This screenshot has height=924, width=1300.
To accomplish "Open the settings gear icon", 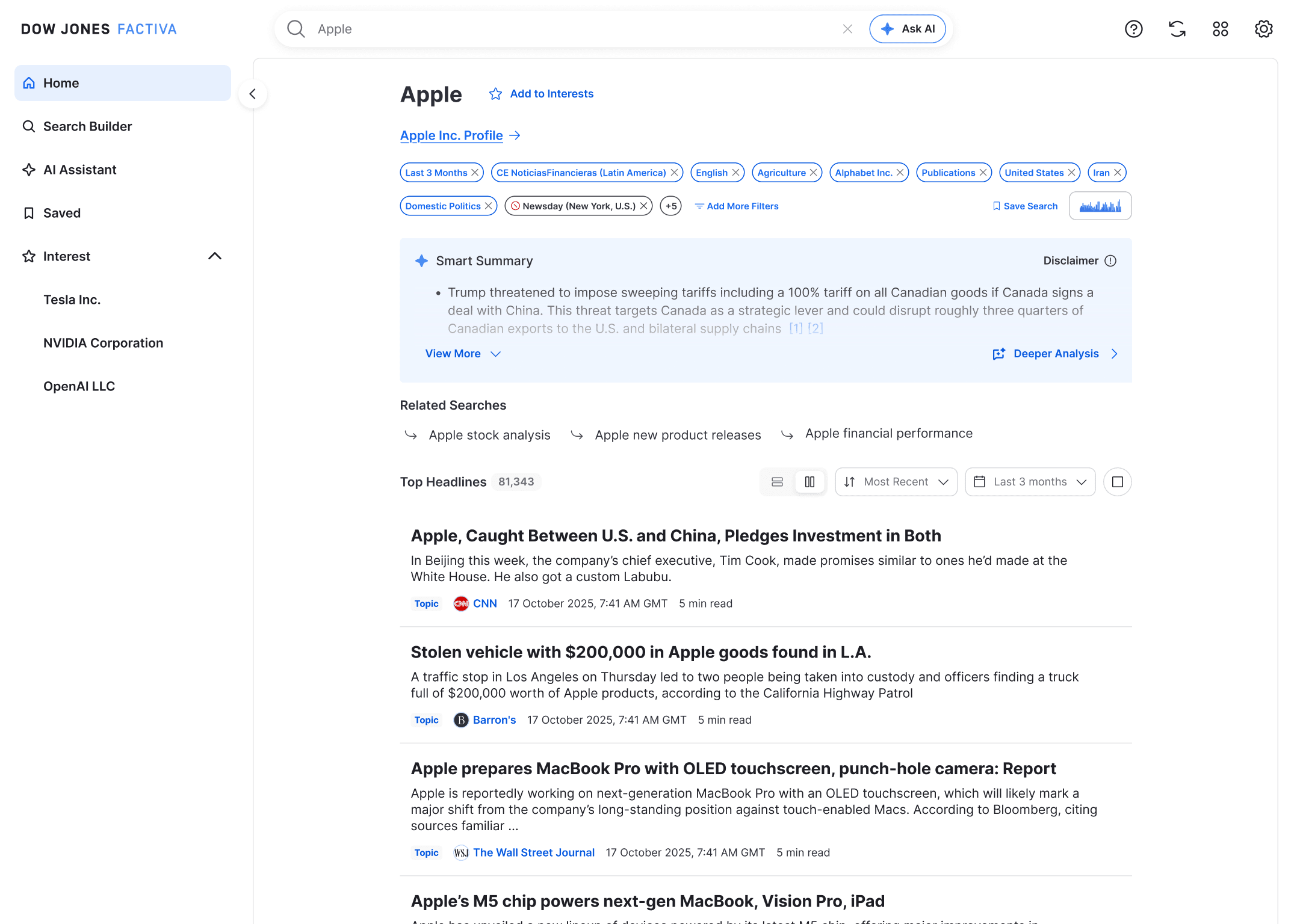I will (x=1263, y=29).
